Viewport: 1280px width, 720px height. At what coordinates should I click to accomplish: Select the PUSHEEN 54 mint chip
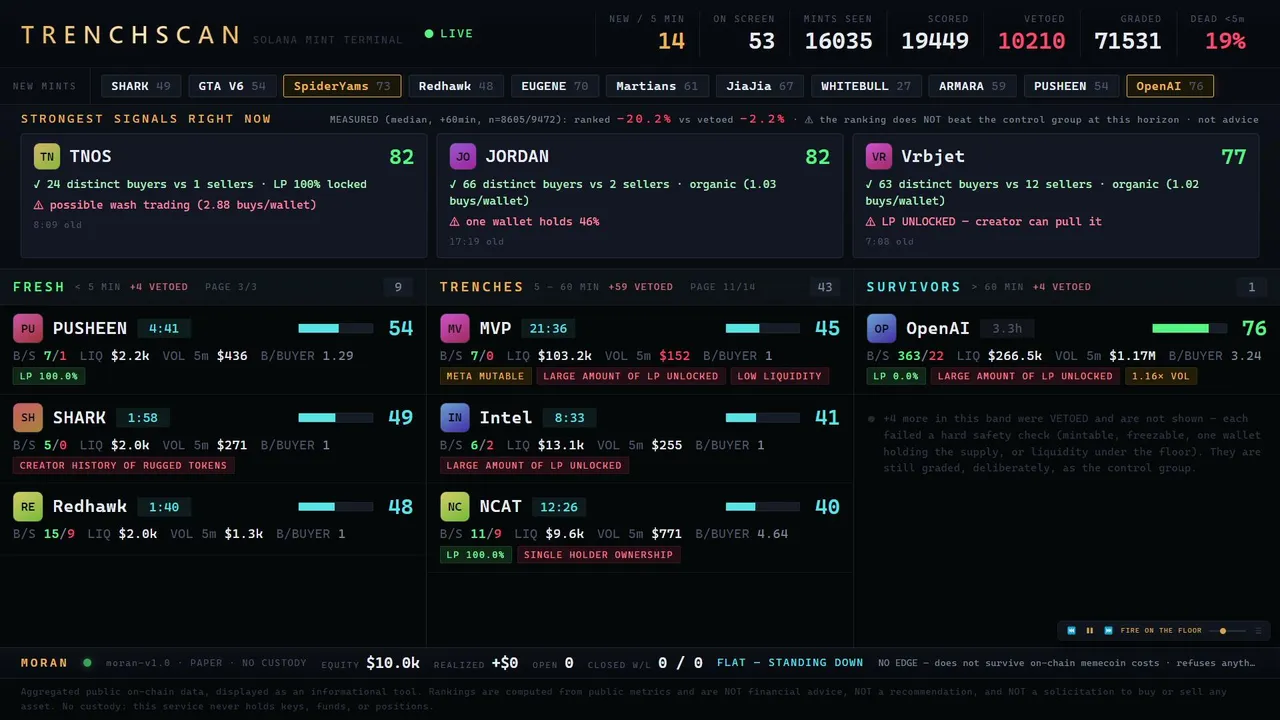pyautogui.click(x=1071, y=87)
